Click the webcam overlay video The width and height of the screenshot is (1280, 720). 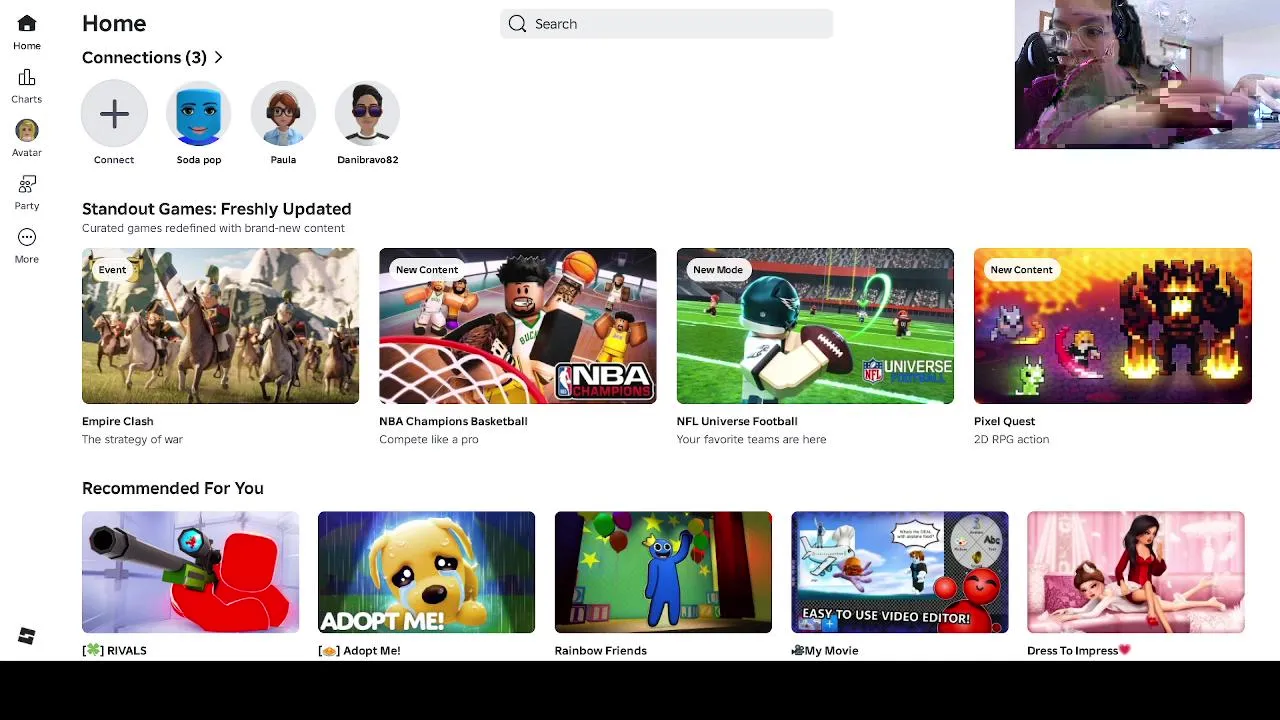1147,74
